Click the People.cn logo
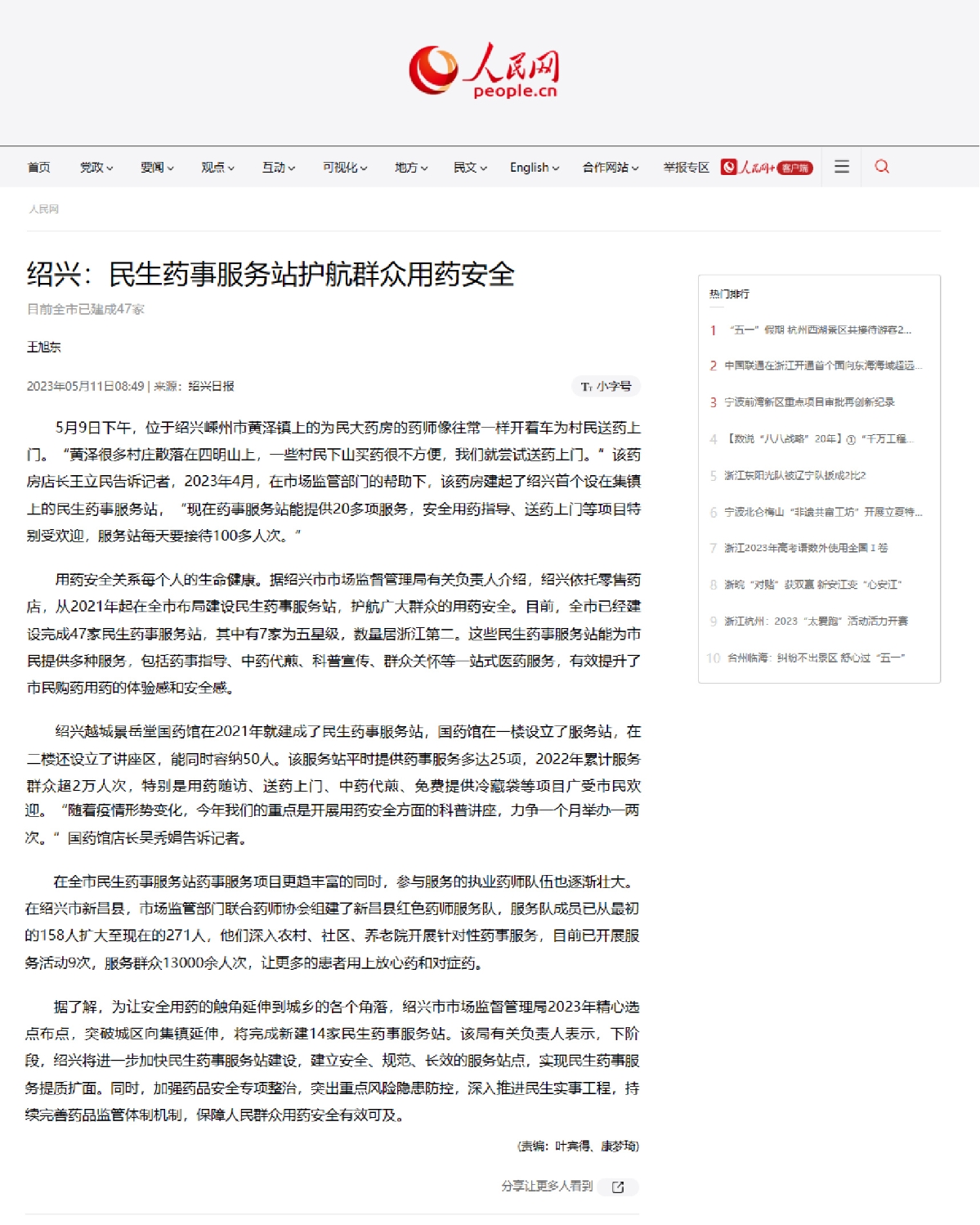 click(x=484, y=71)
